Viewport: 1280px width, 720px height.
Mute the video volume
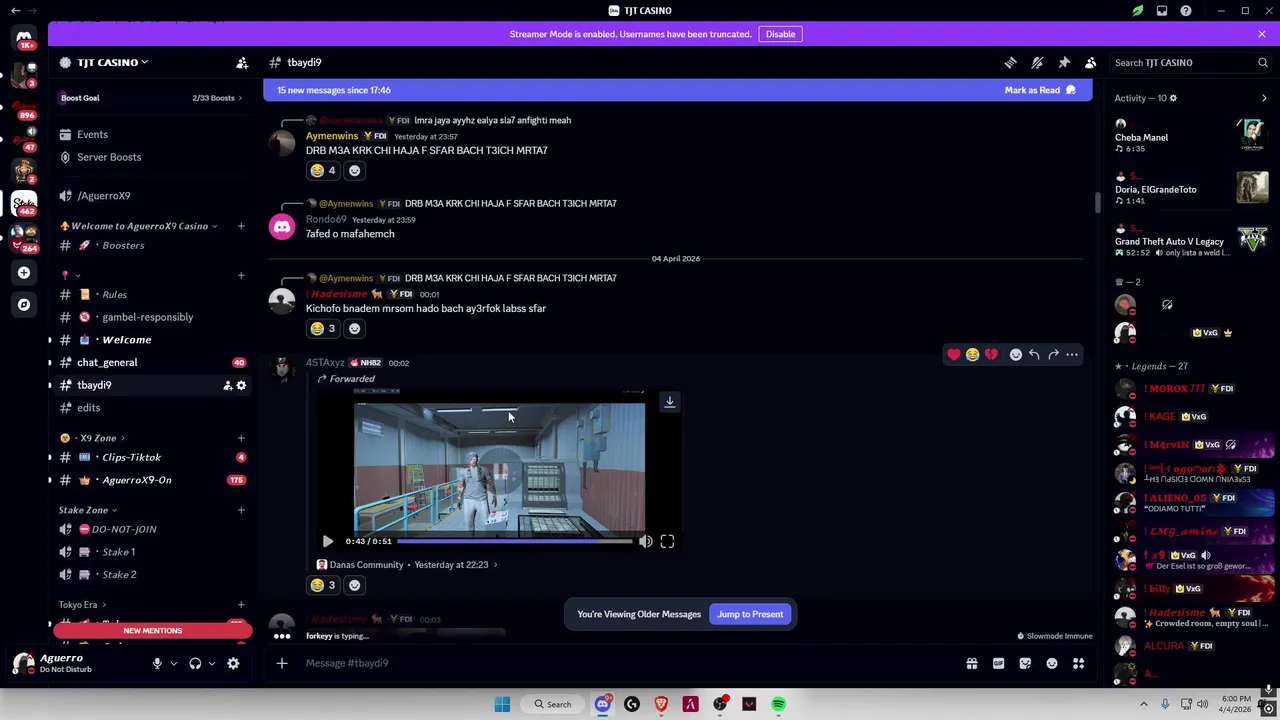click(x=646, y=541)
